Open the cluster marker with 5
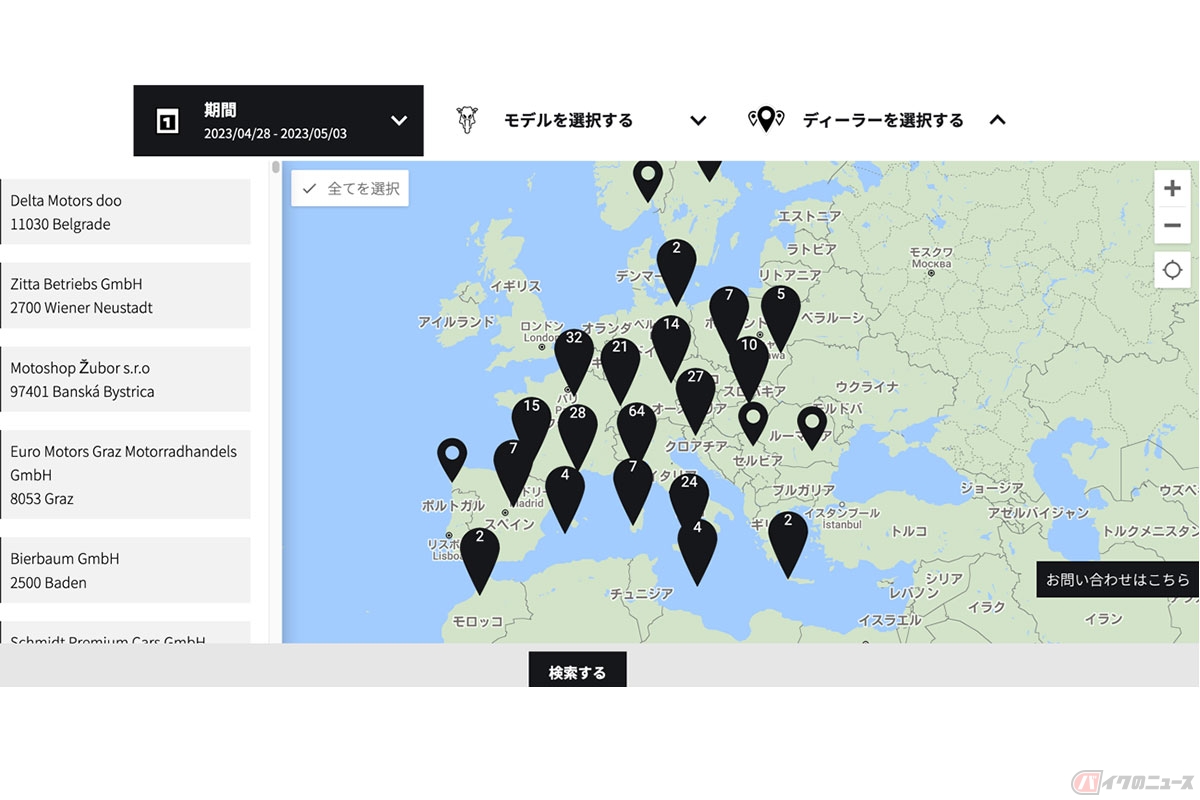 pos(781,317)
